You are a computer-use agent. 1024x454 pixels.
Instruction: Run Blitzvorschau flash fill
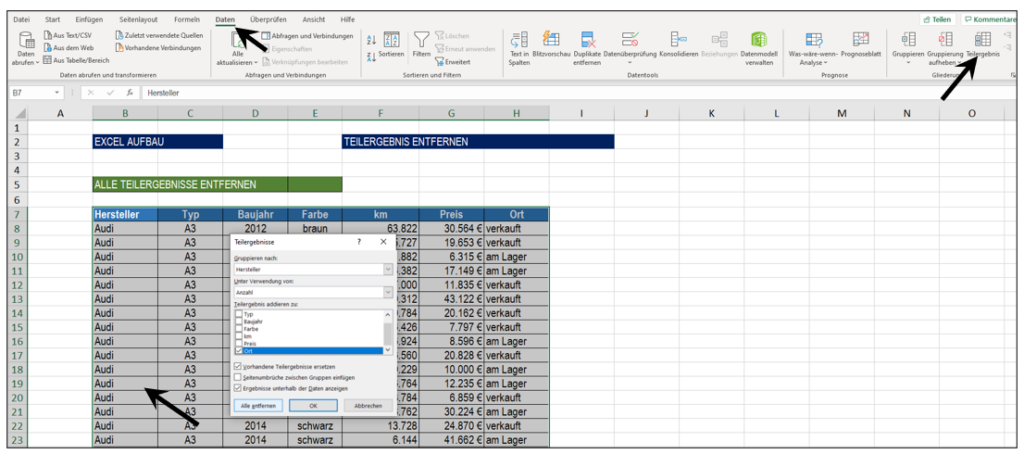551,44
